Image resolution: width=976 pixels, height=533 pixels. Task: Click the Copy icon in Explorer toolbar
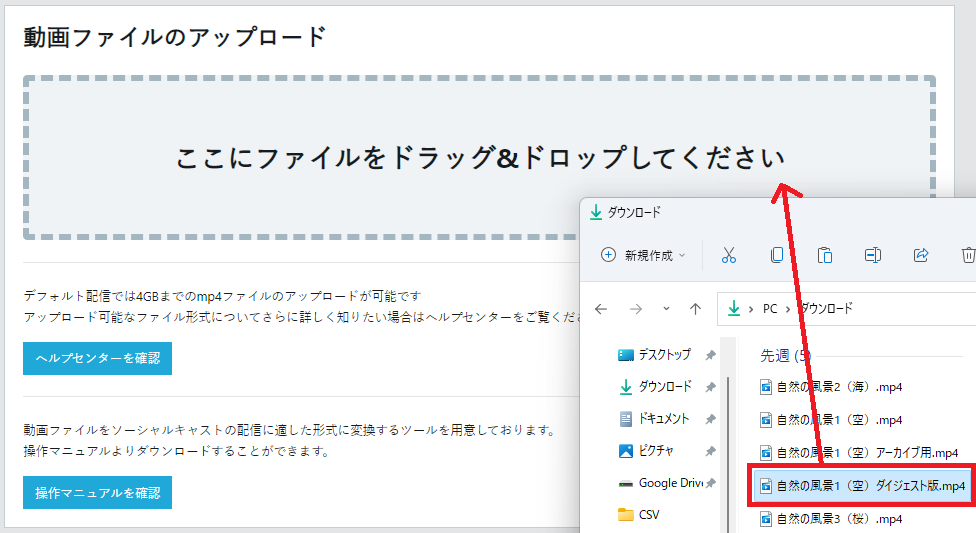point(777,255)
